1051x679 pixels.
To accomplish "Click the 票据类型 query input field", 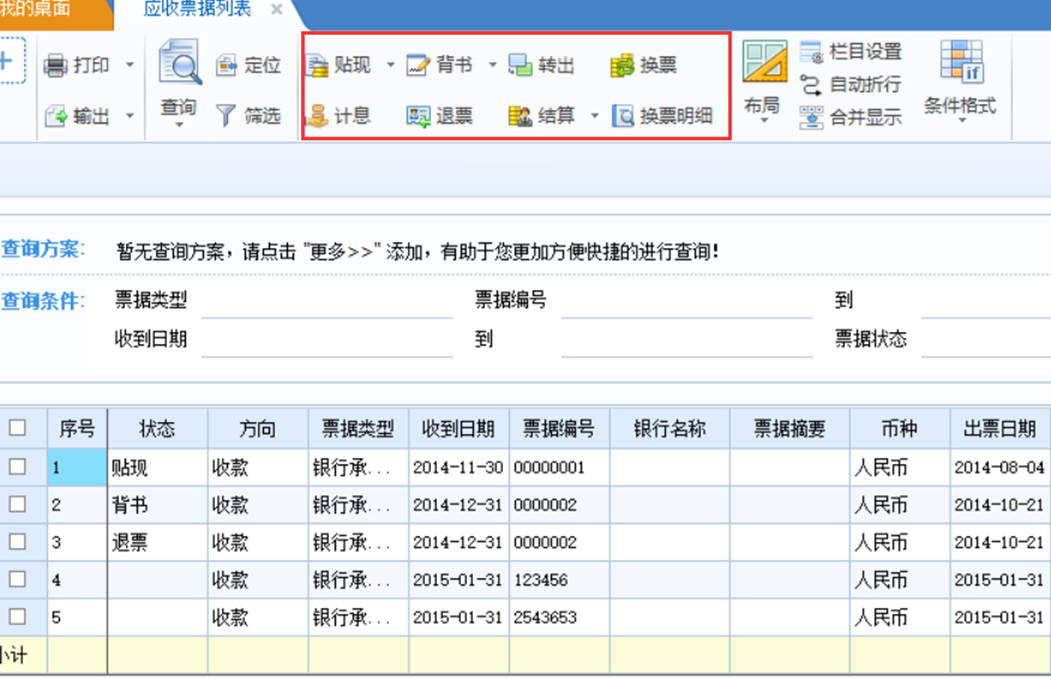I will click(327, 301).
